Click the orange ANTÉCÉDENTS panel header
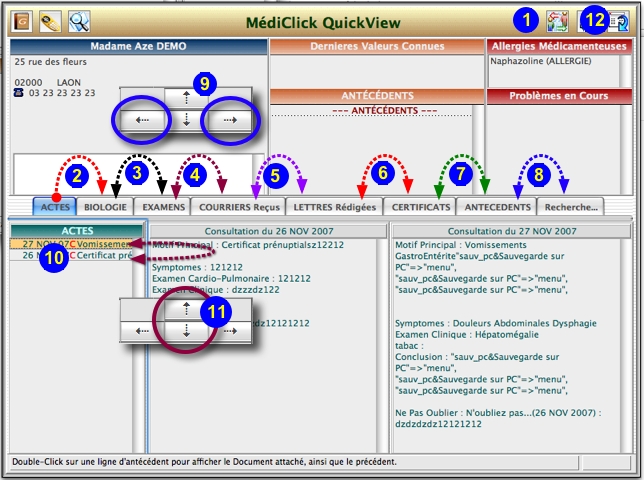Image resolution: width=644 pixels, height=480 pixels. click(x=377, y=96)
